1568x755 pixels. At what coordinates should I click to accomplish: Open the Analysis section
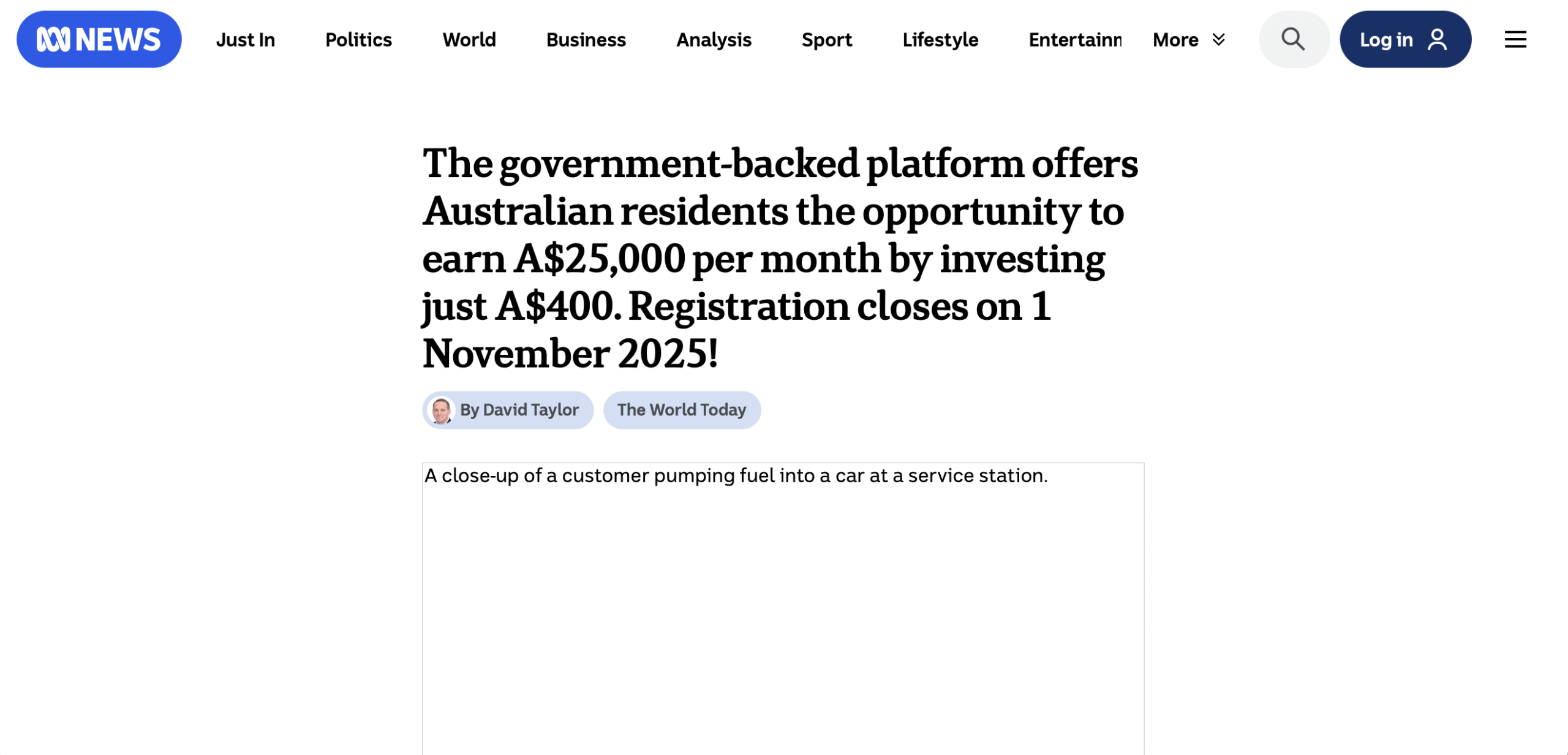point(714,40)
